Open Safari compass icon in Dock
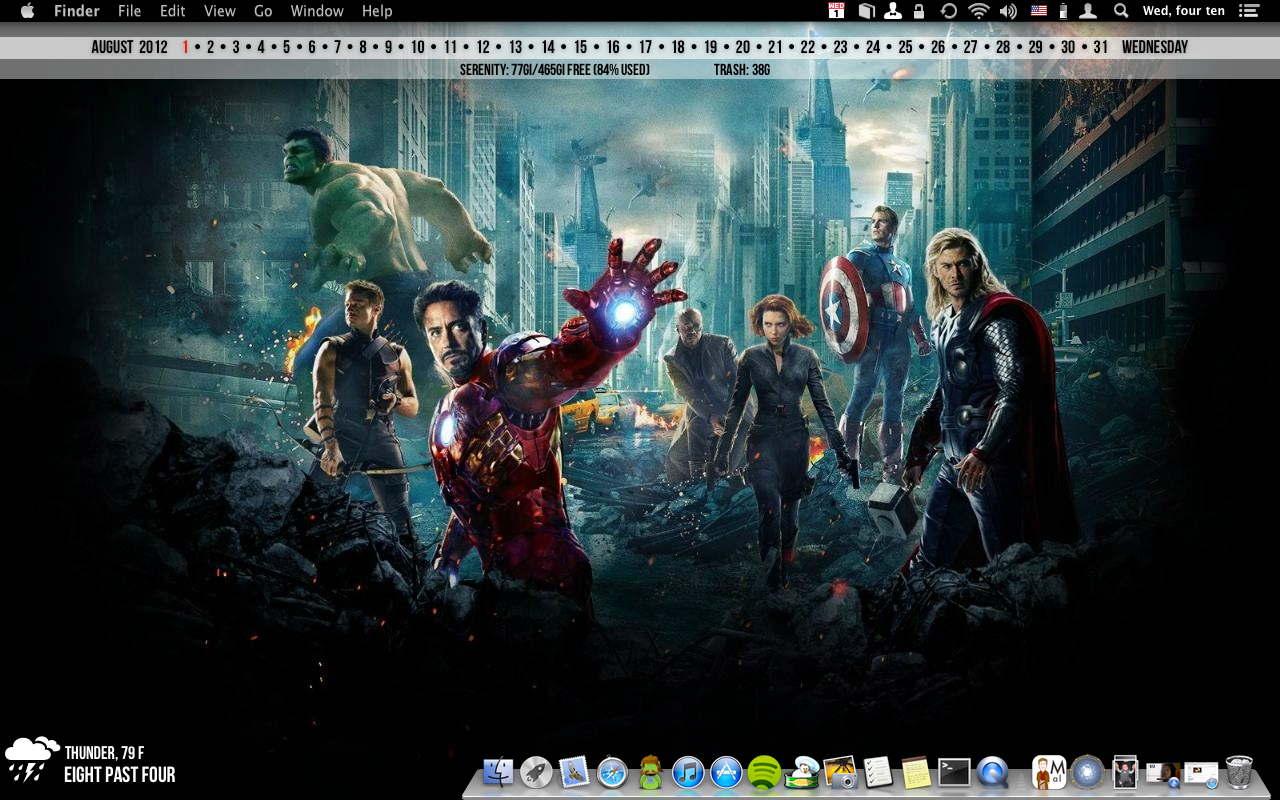This screenshot has height=800, width=1280. click(x=612, y=772)
